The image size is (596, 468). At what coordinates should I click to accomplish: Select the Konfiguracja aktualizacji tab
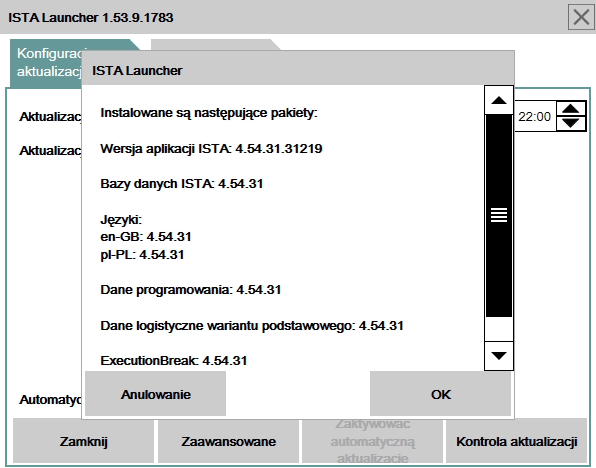(48, 63)
